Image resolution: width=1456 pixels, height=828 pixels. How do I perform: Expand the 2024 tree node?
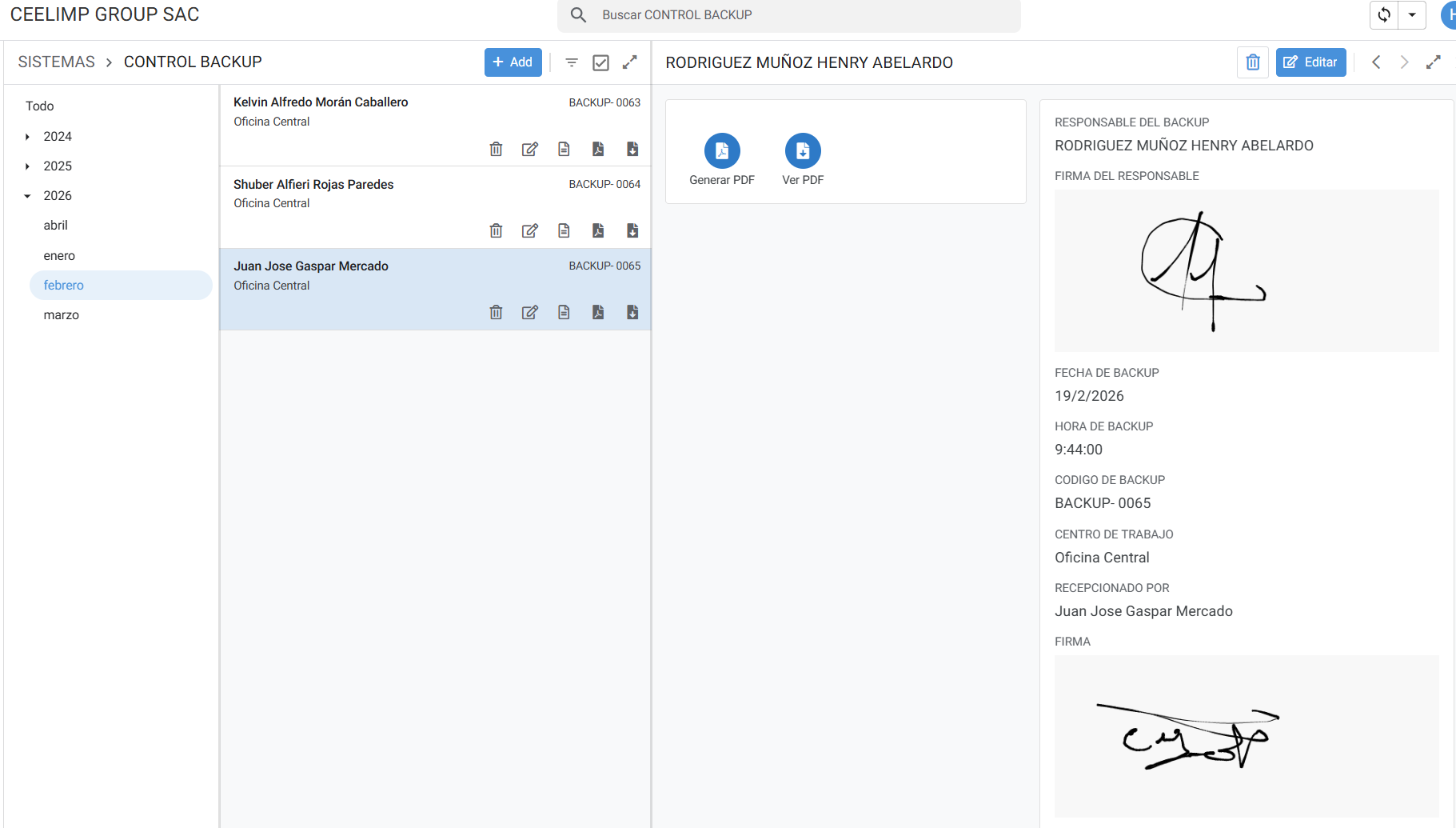tap(27, 137)
